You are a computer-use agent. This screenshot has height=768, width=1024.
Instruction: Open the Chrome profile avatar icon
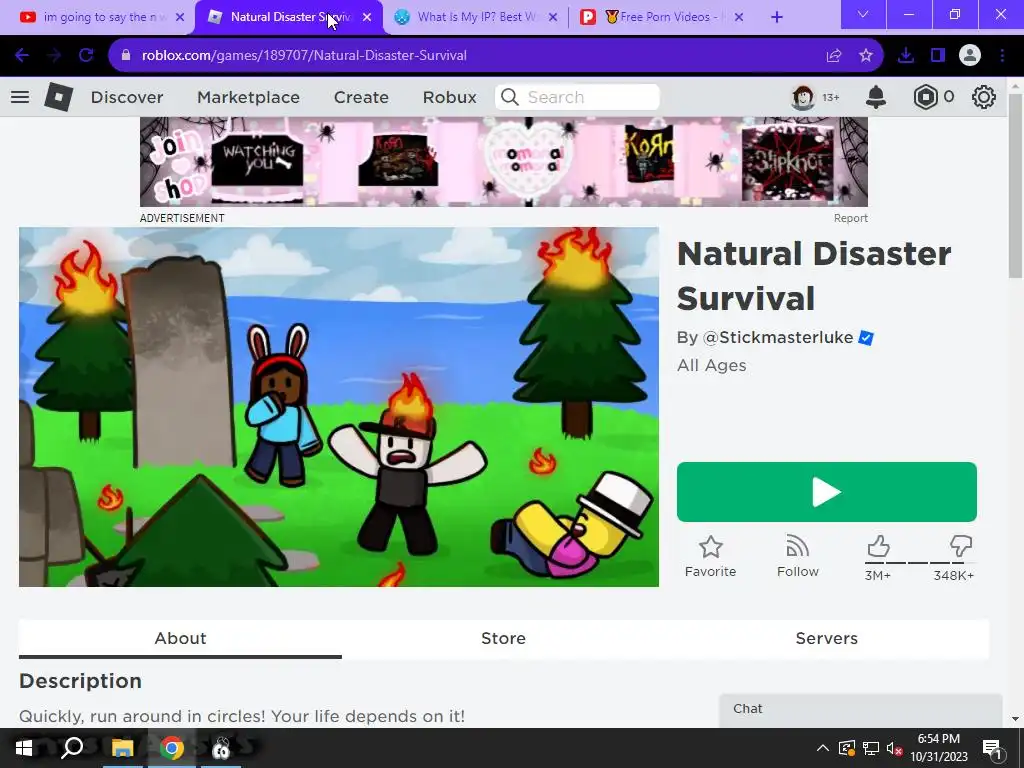pos(970,56)
